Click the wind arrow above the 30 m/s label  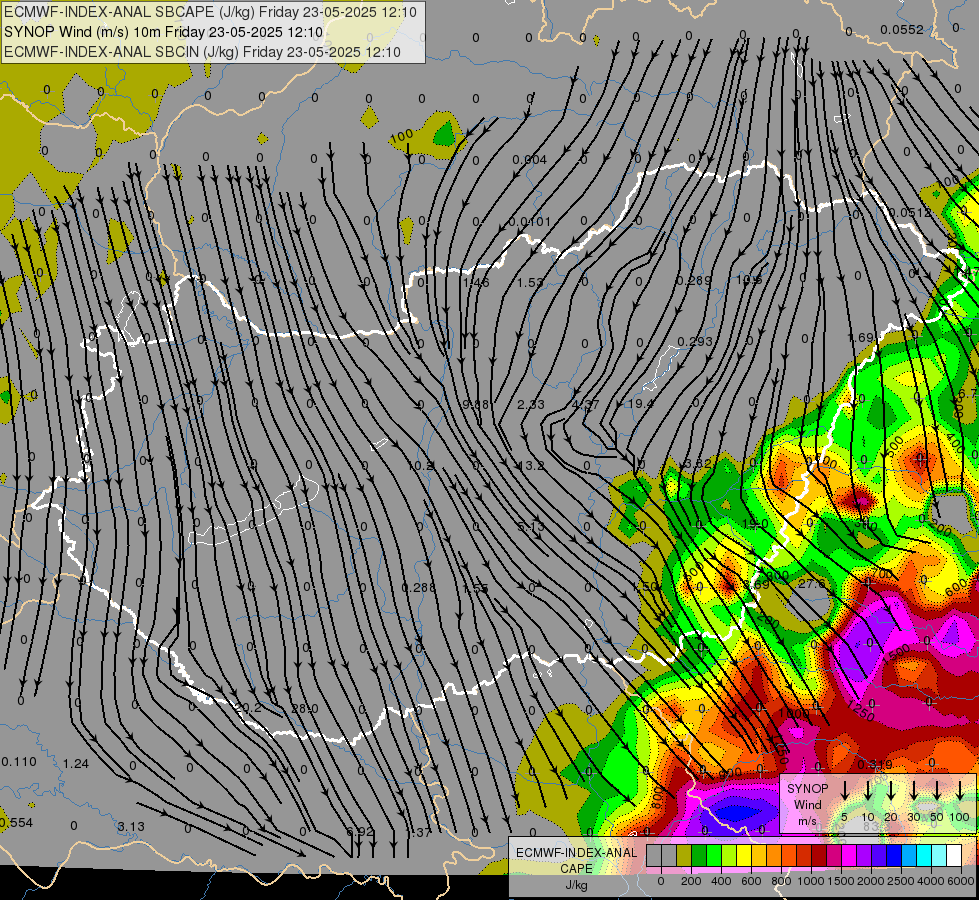913,790
